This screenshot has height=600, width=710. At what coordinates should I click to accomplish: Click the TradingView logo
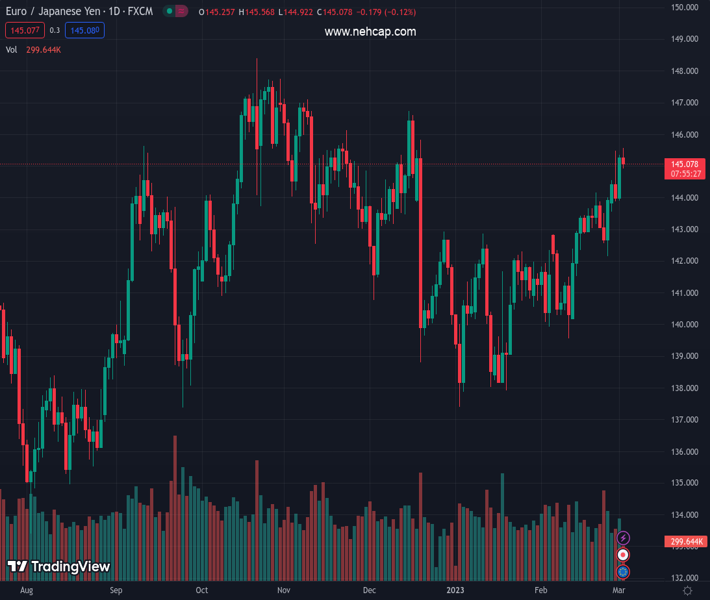coord(59,567)
